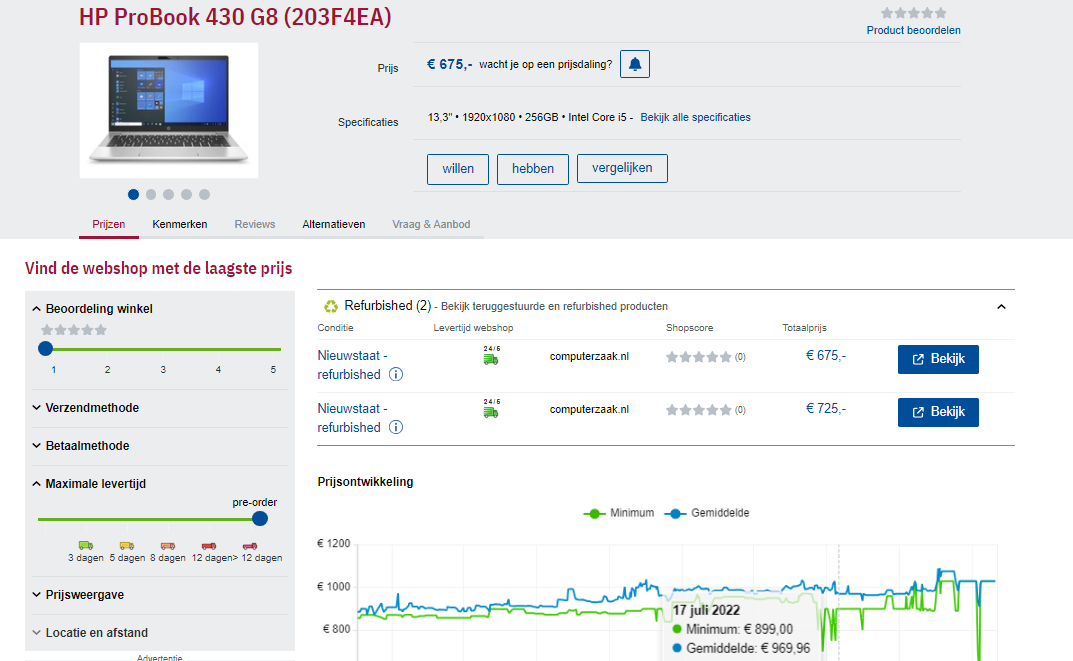Click the Prijsontwikkeling chart heading

tap(365, 482)
